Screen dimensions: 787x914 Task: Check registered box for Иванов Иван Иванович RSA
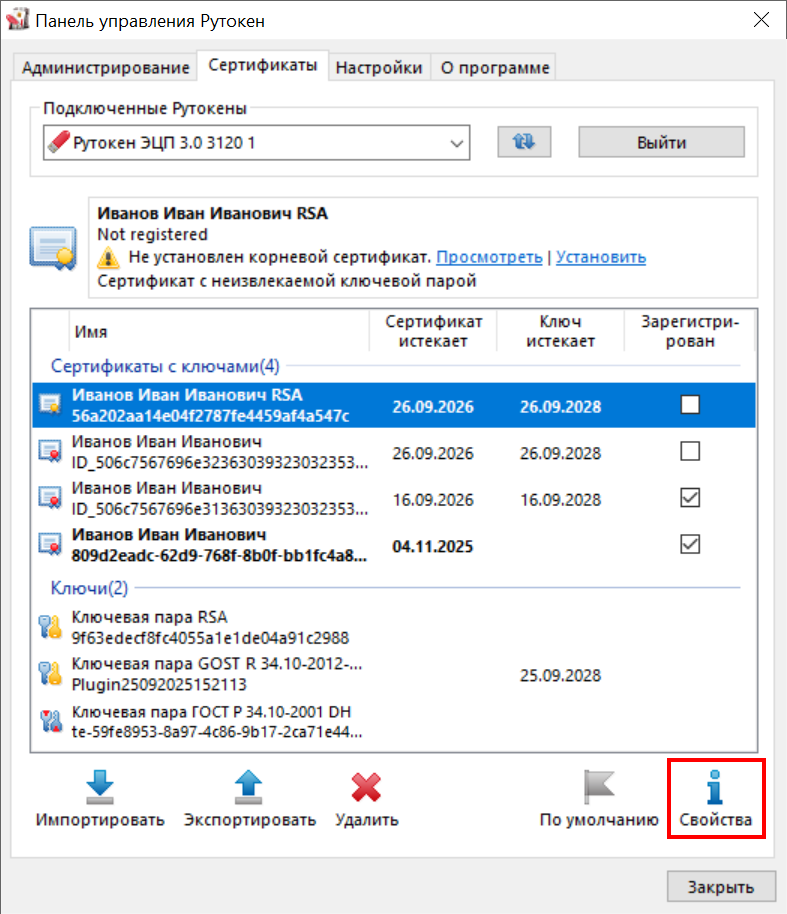689,405
